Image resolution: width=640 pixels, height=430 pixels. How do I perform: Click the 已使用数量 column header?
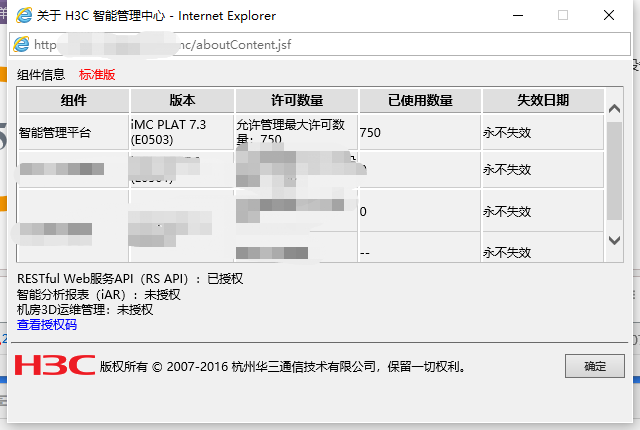point(420,100)
